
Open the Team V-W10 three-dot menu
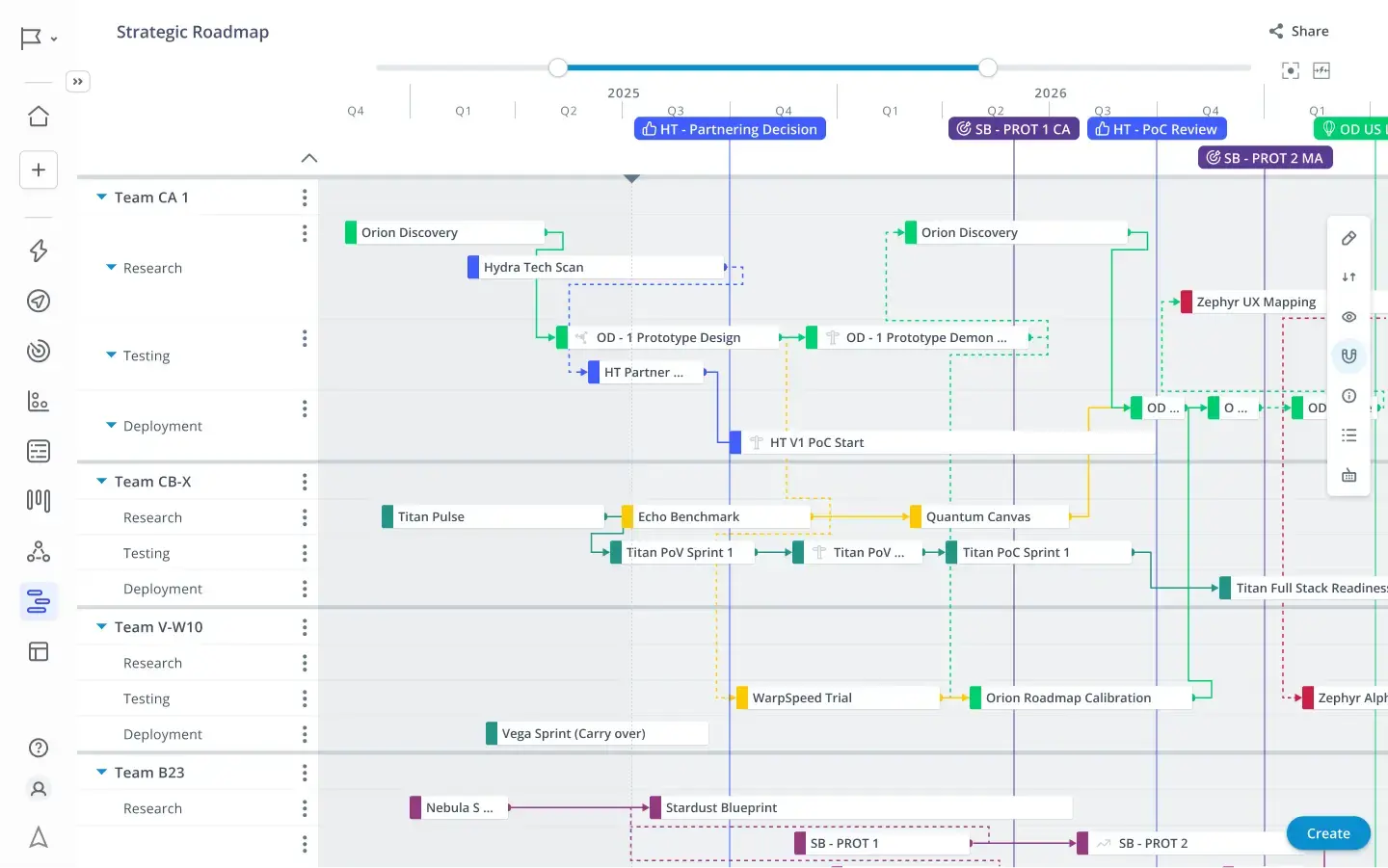[x=305, y=627]
